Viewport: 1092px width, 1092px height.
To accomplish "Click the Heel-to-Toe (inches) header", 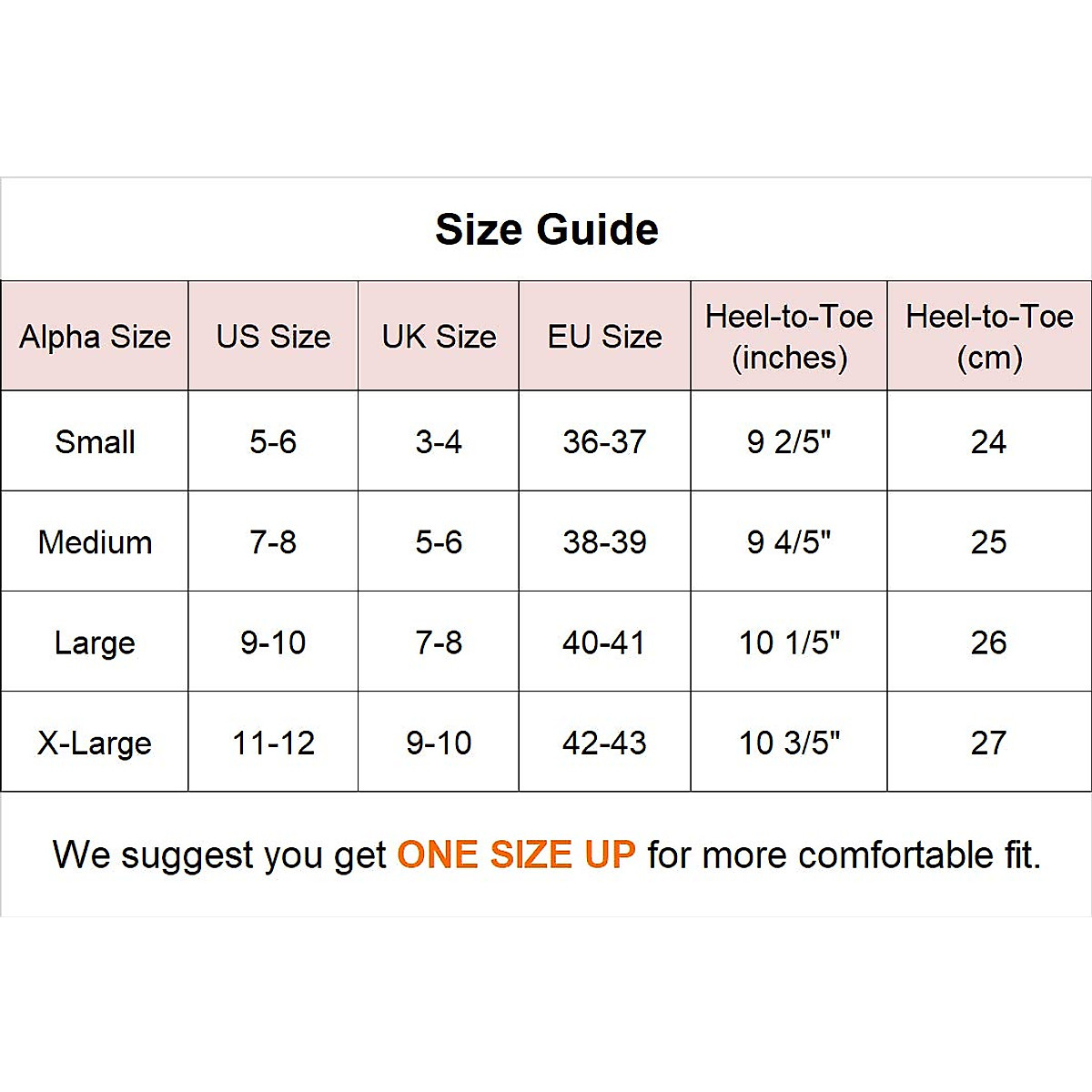I will click(789, 337).
